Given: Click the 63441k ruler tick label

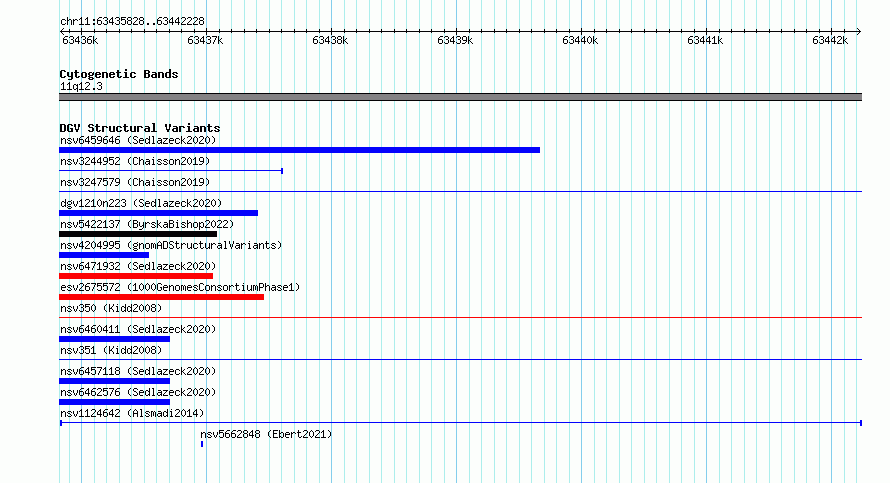Looking at the screenshot, I should pos(704,40).
